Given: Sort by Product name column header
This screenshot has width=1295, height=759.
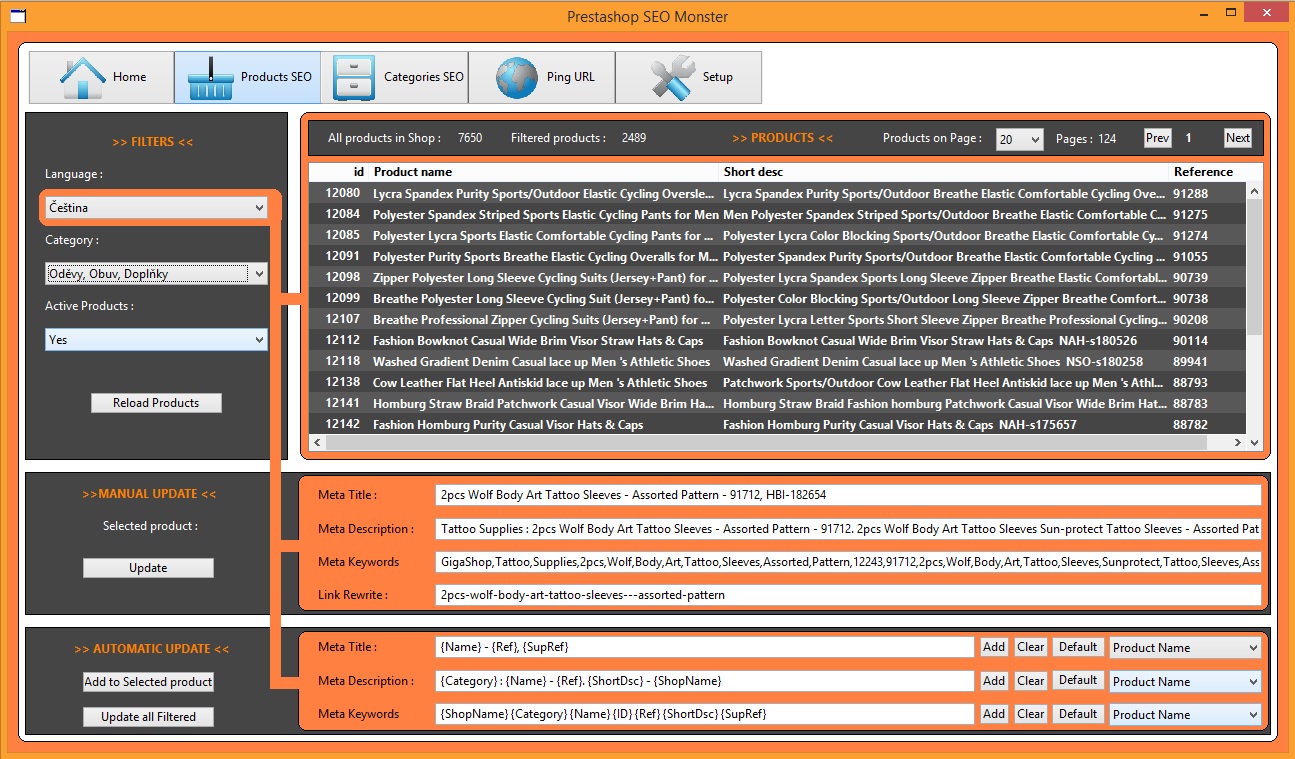Looking at the screenshot, I should pyautogui.click(x=545, y=172).
